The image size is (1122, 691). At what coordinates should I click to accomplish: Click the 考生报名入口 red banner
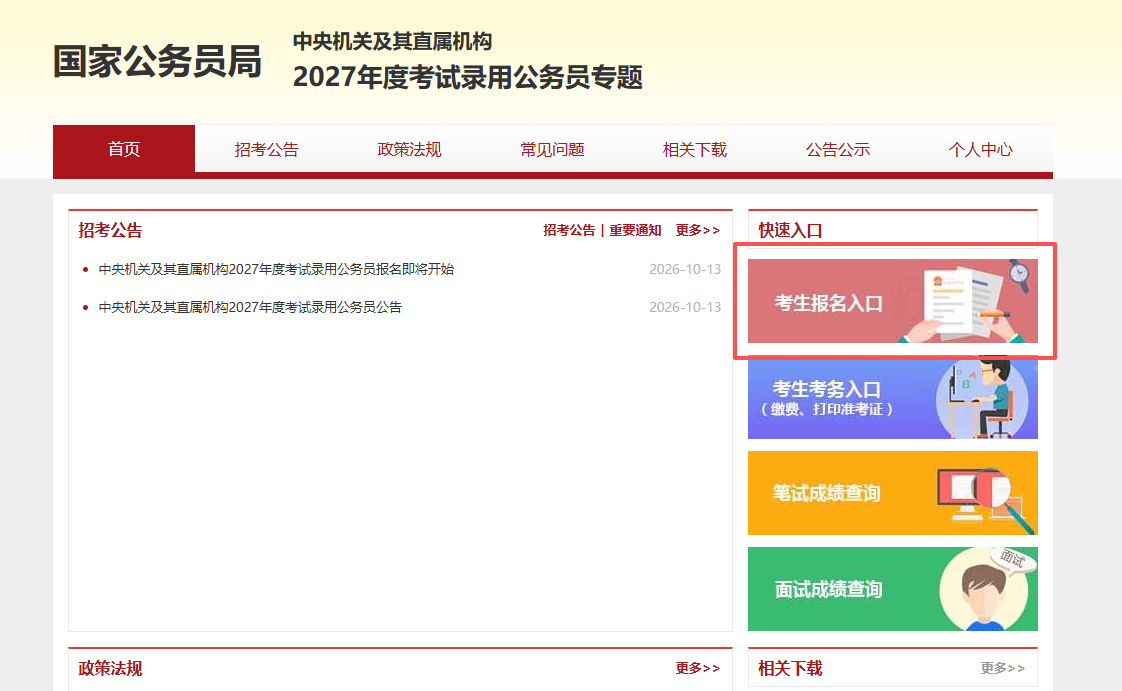click(x=892, y=301)
